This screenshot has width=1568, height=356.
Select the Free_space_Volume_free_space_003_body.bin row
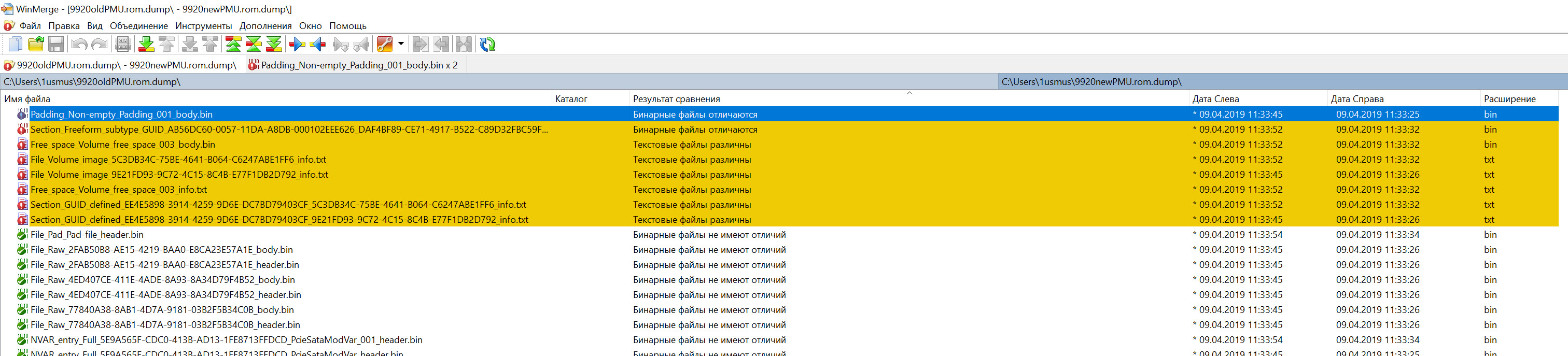coord(122,144)
